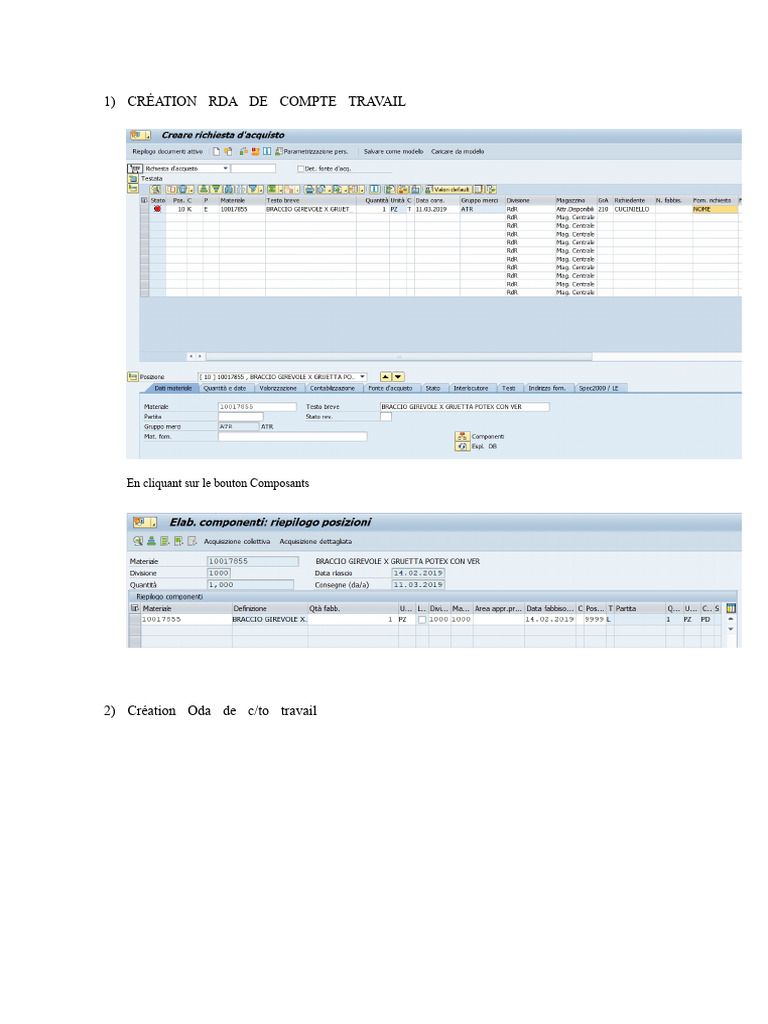Click the details magnifier icon in grid toolbar
The image size is (768, 1024).
click(x=155, y=189)
